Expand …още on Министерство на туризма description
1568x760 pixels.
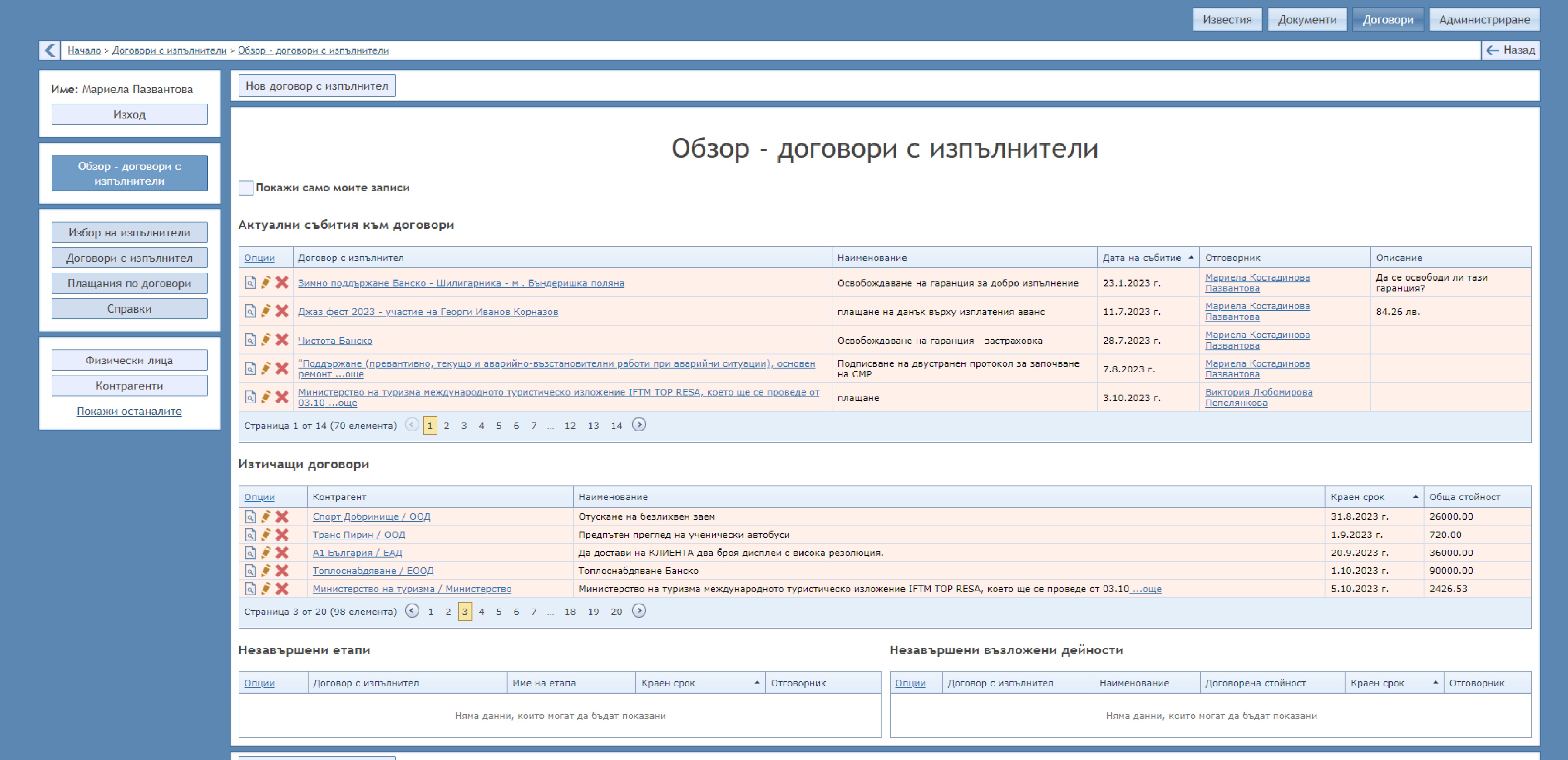pyautogui.click(x=1146, y=589)
